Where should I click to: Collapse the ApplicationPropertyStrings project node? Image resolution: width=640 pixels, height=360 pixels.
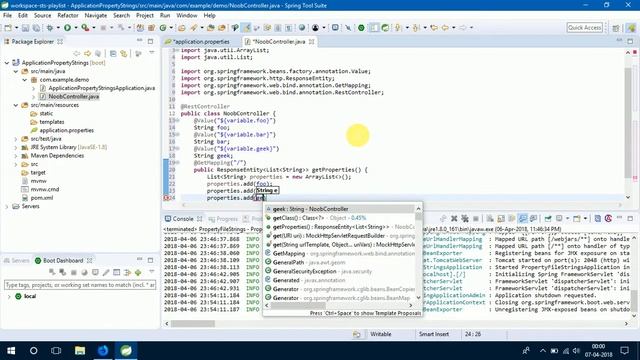[7, 63]
